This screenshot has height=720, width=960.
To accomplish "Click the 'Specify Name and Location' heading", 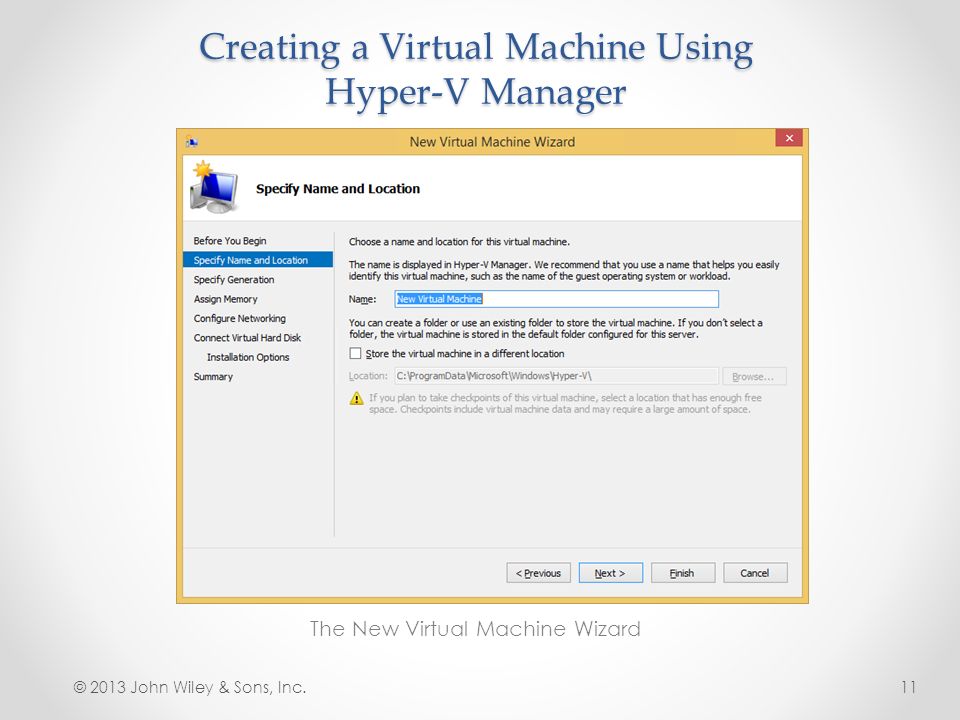I will 338,189.
